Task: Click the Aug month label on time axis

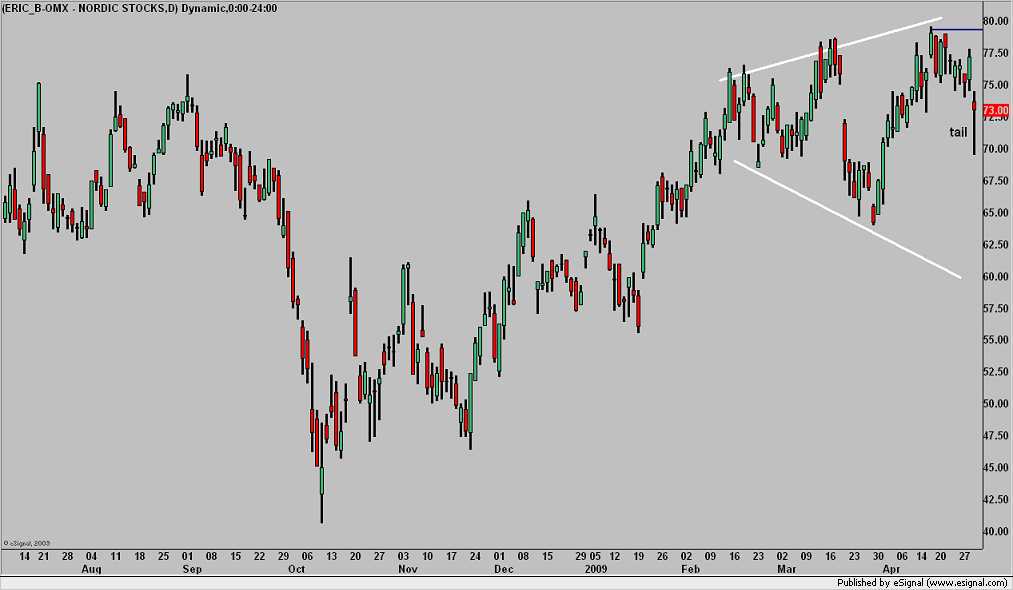Action: pos(91,569)
